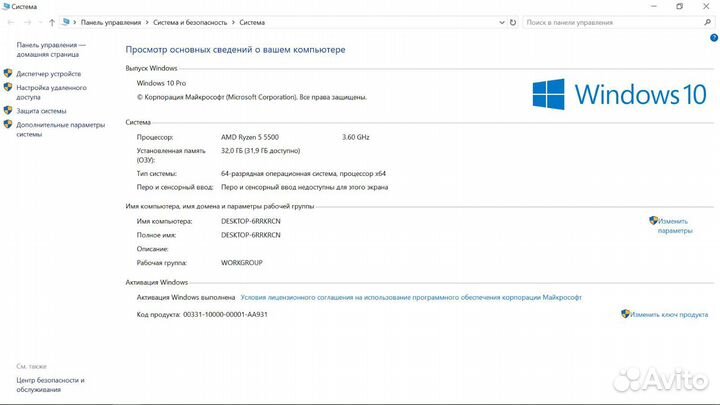Click shield icon beside Изменить ключ продукта

point(625,314)
